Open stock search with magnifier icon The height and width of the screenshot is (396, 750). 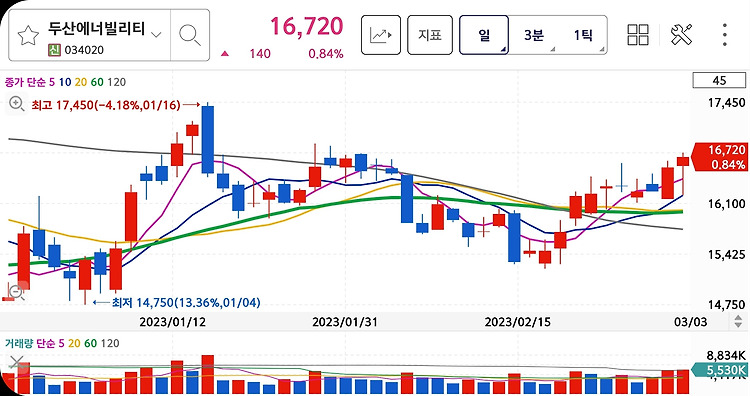[189, 35]
